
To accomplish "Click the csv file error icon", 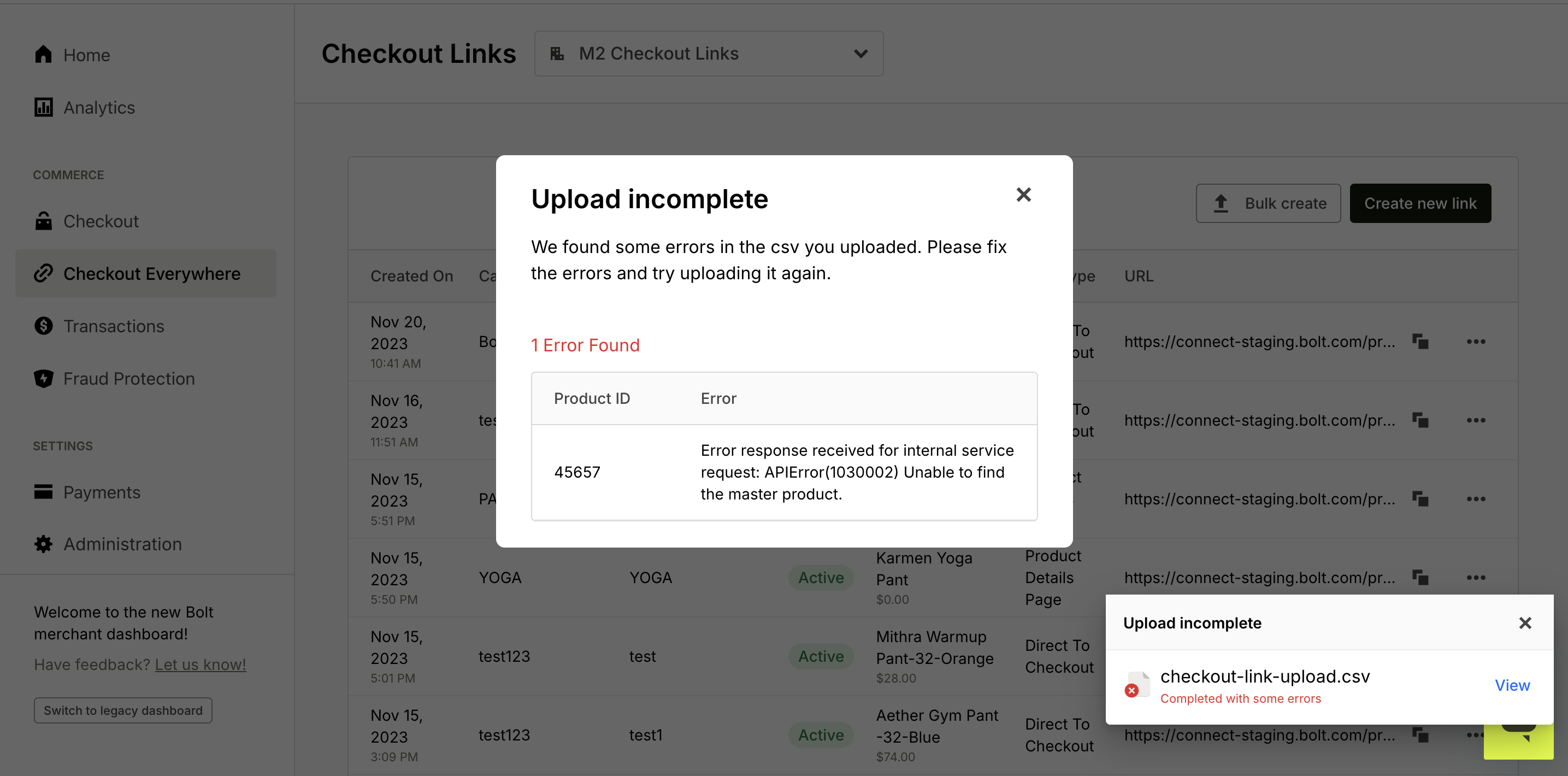I will click(1137, 685).
